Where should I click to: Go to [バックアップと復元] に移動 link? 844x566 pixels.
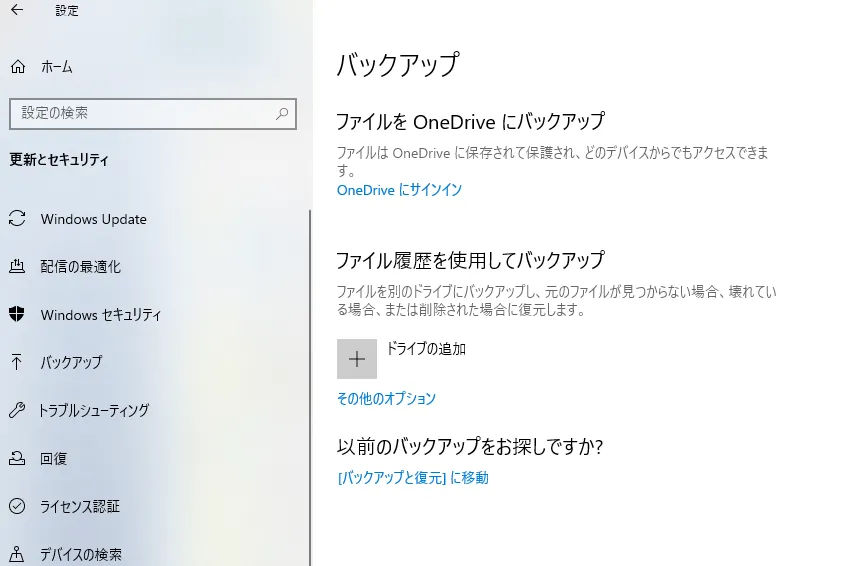pos(413,478)
